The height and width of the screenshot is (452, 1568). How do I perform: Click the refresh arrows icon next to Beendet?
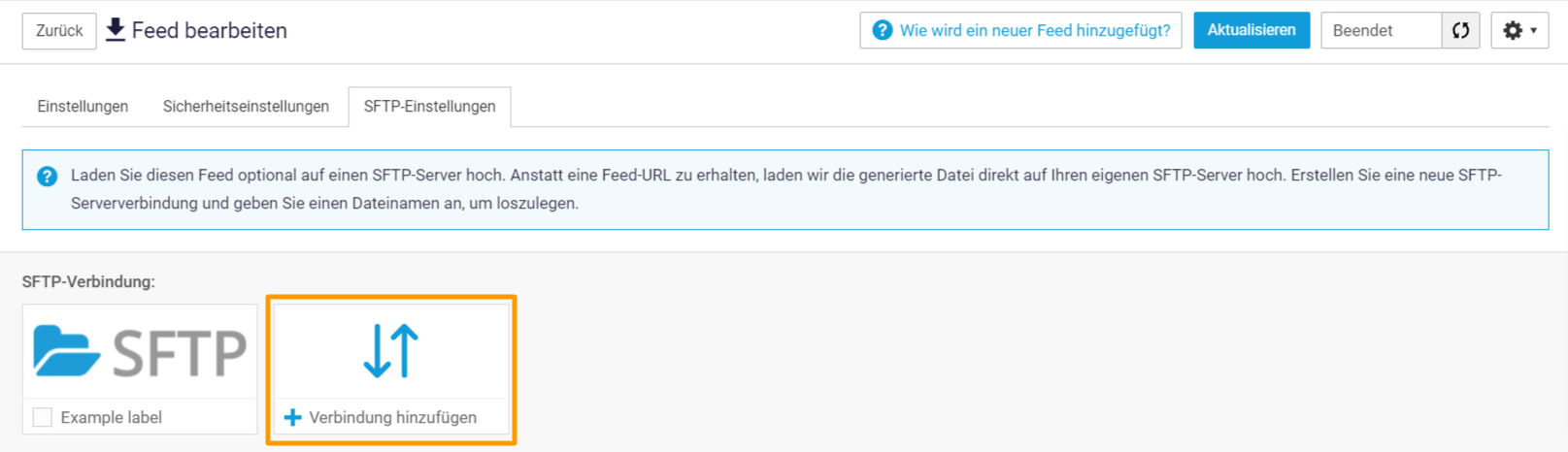click(x=1460, y=30)
